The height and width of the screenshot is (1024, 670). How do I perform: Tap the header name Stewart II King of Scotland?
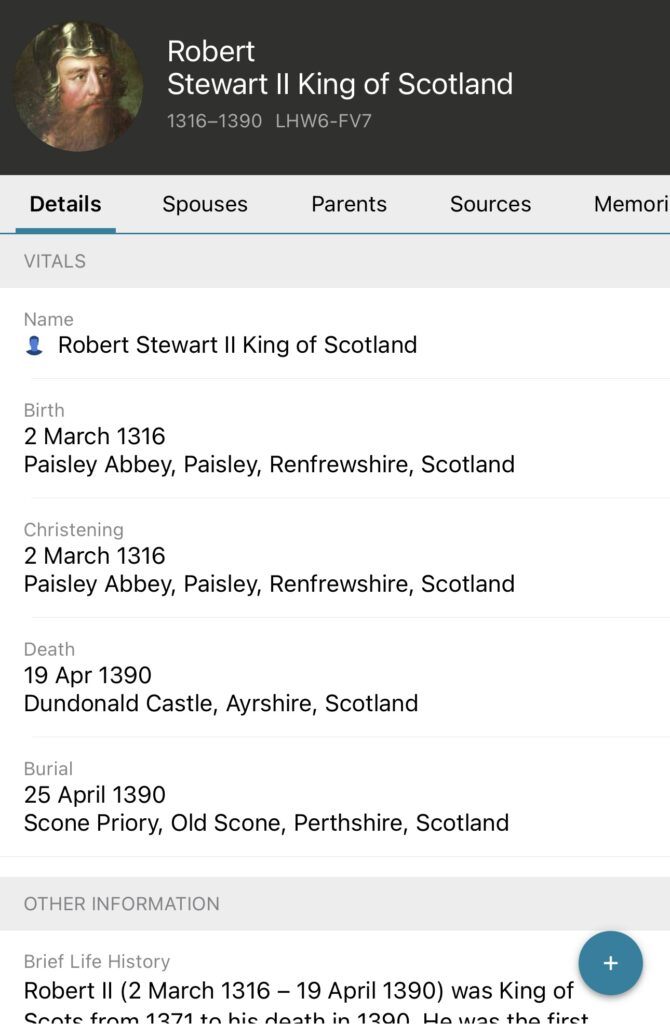click(340, 84)
